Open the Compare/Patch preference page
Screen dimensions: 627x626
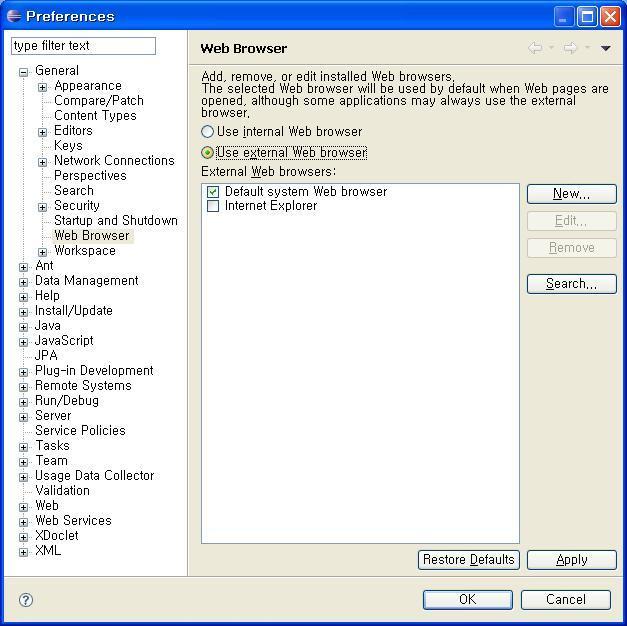coord(99,100)
